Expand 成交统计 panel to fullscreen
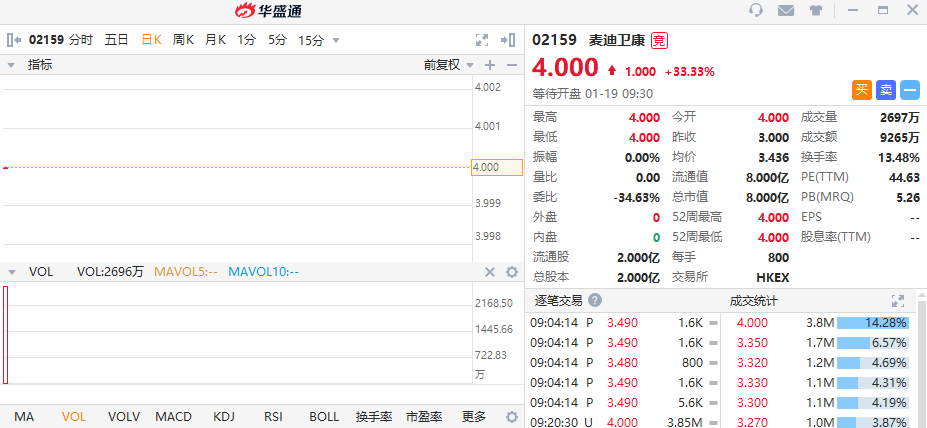927x428 pixels. pos(898,301)
